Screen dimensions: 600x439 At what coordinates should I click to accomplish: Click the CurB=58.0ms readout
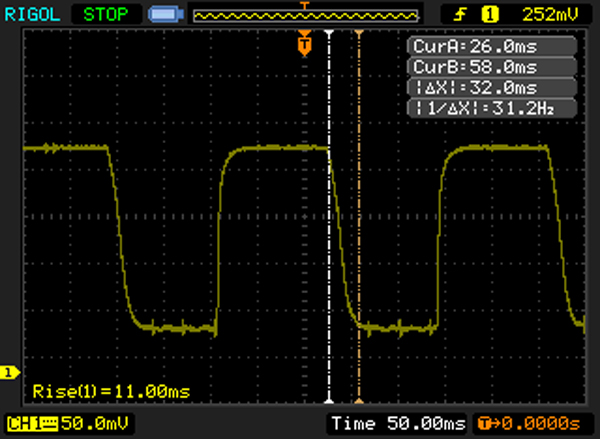click(492, 67)
